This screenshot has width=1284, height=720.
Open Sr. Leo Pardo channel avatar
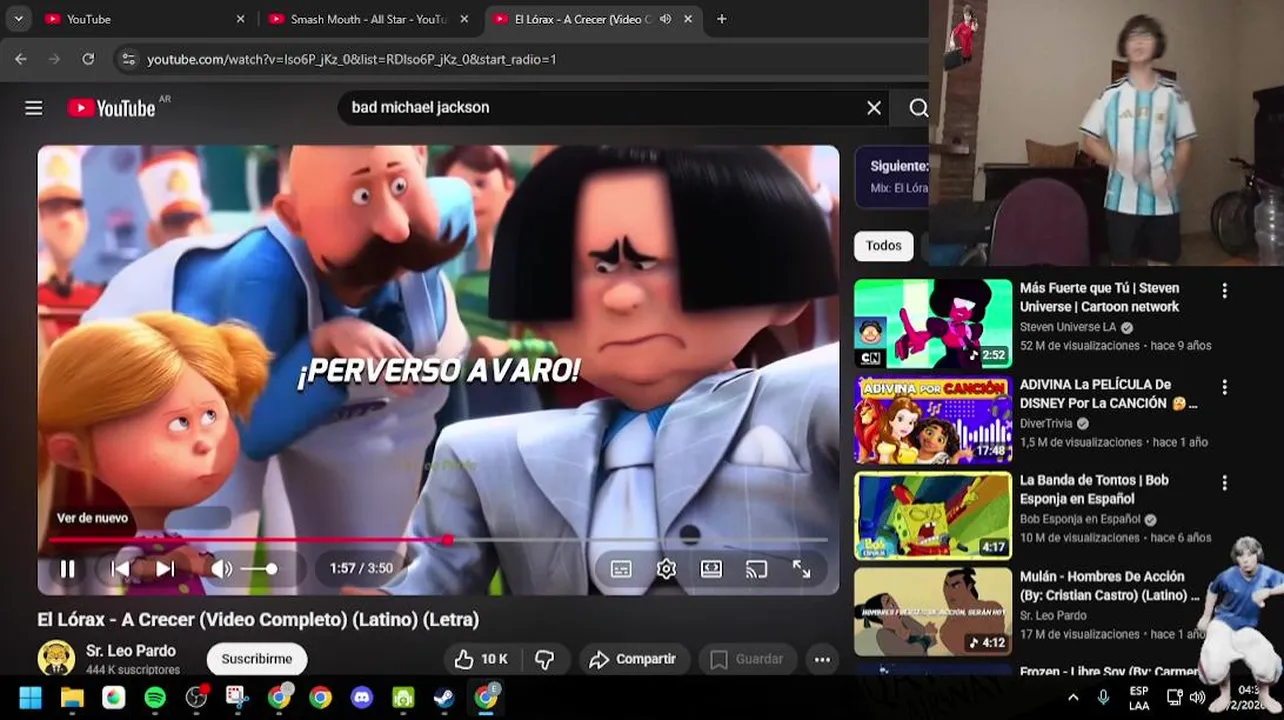pos(56,659)
